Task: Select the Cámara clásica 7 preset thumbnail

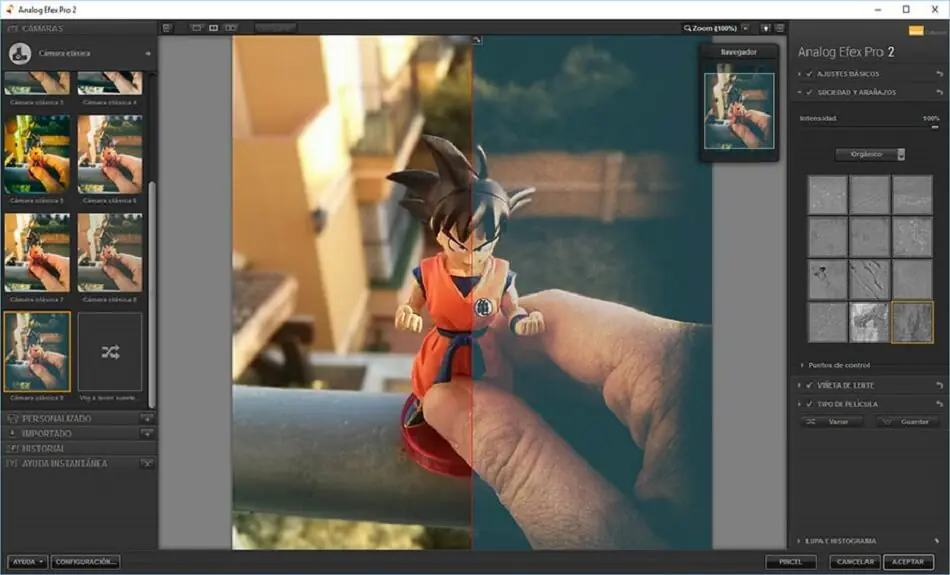Action: [x=37, y=253]
